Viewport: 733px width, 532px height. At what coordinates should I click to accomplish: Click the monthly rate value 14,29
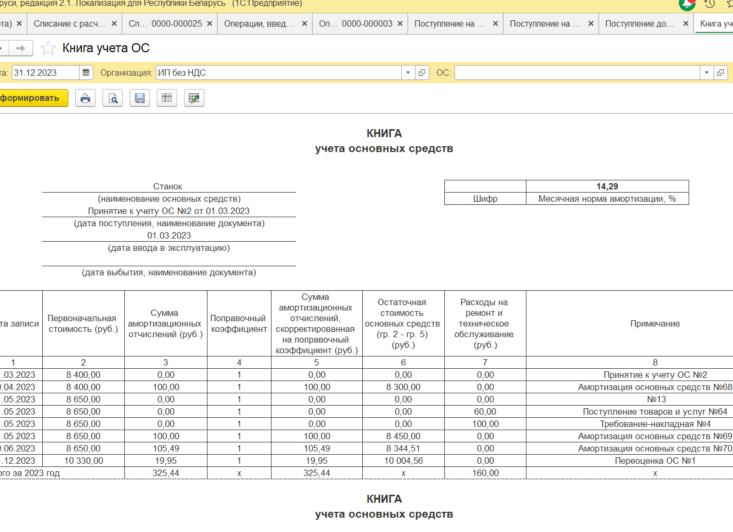tap(607, 186)
